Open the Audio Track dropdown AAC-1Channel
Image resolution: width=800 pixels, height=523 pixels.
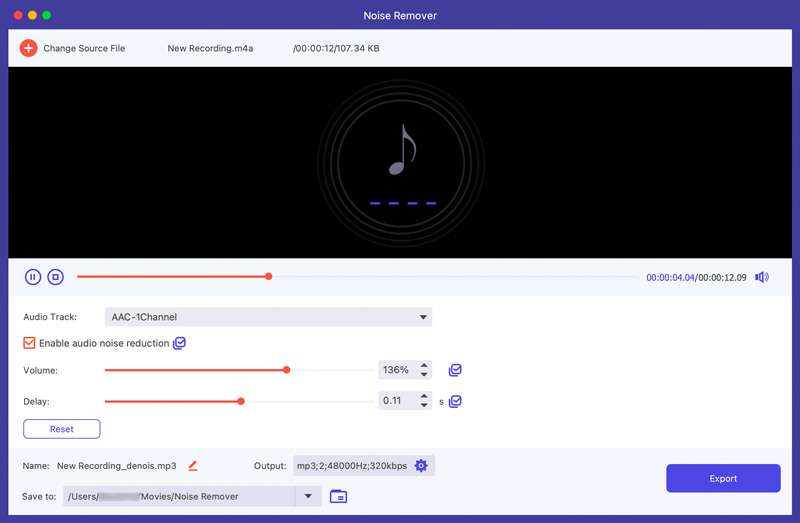(268, 317)
